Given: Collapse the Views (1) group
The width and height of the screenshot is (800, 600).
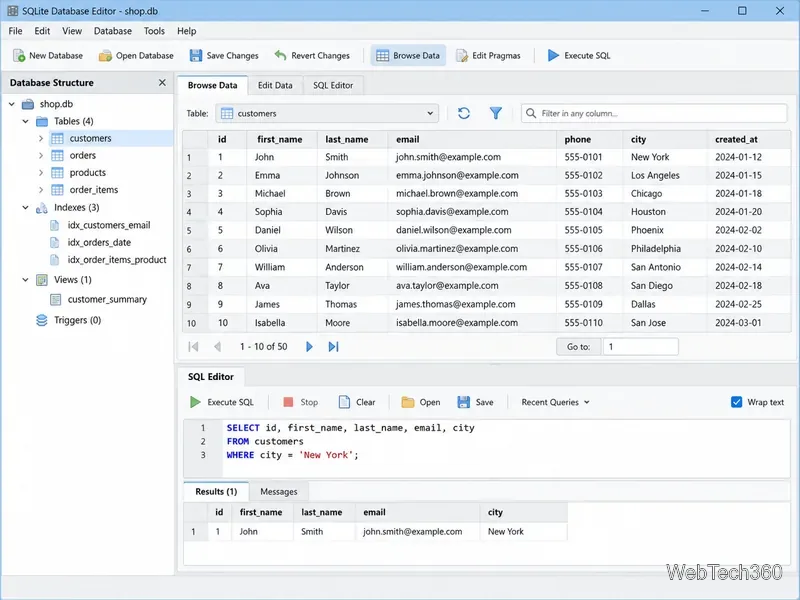Looking at the screenshot, I should click(26, 280).
